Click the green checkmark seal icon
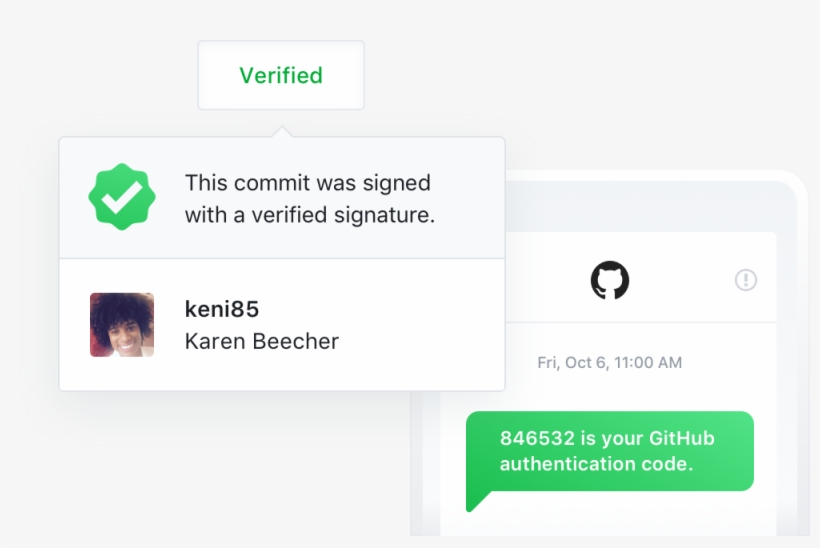 point(122,197)
